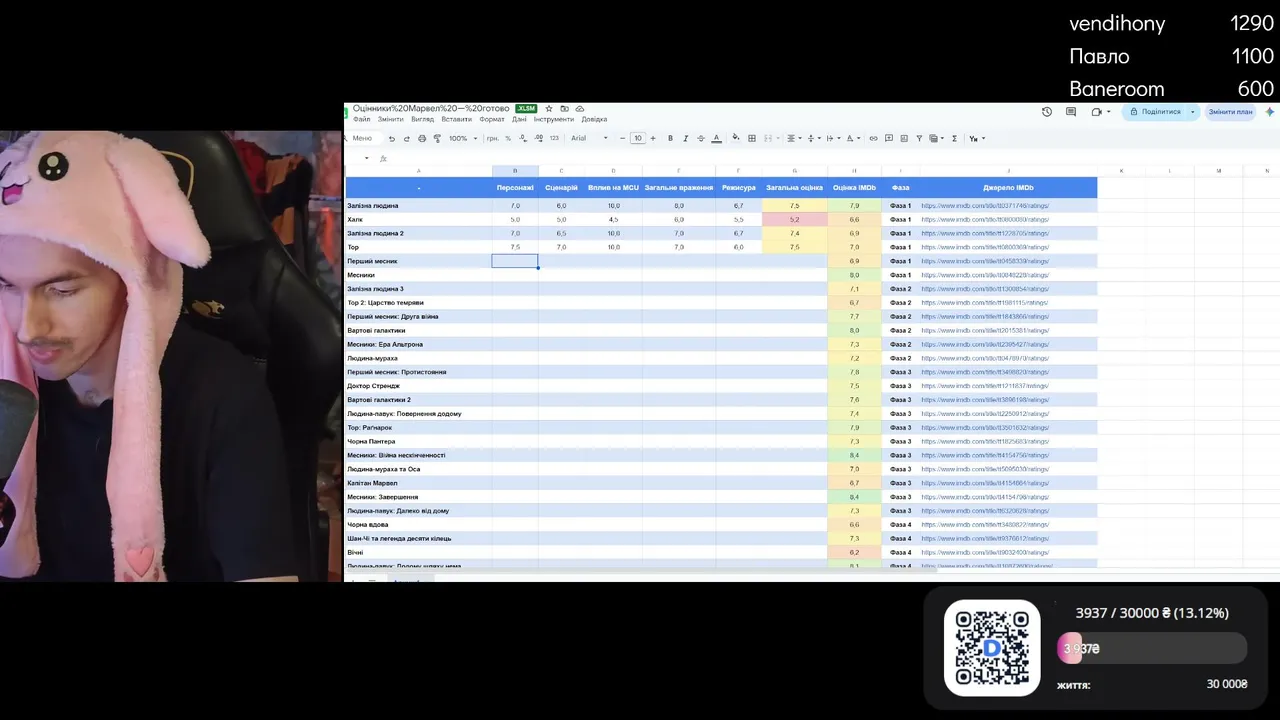
Task: Open the zoom 100% dropdown
Action: (x=461, y=138)
